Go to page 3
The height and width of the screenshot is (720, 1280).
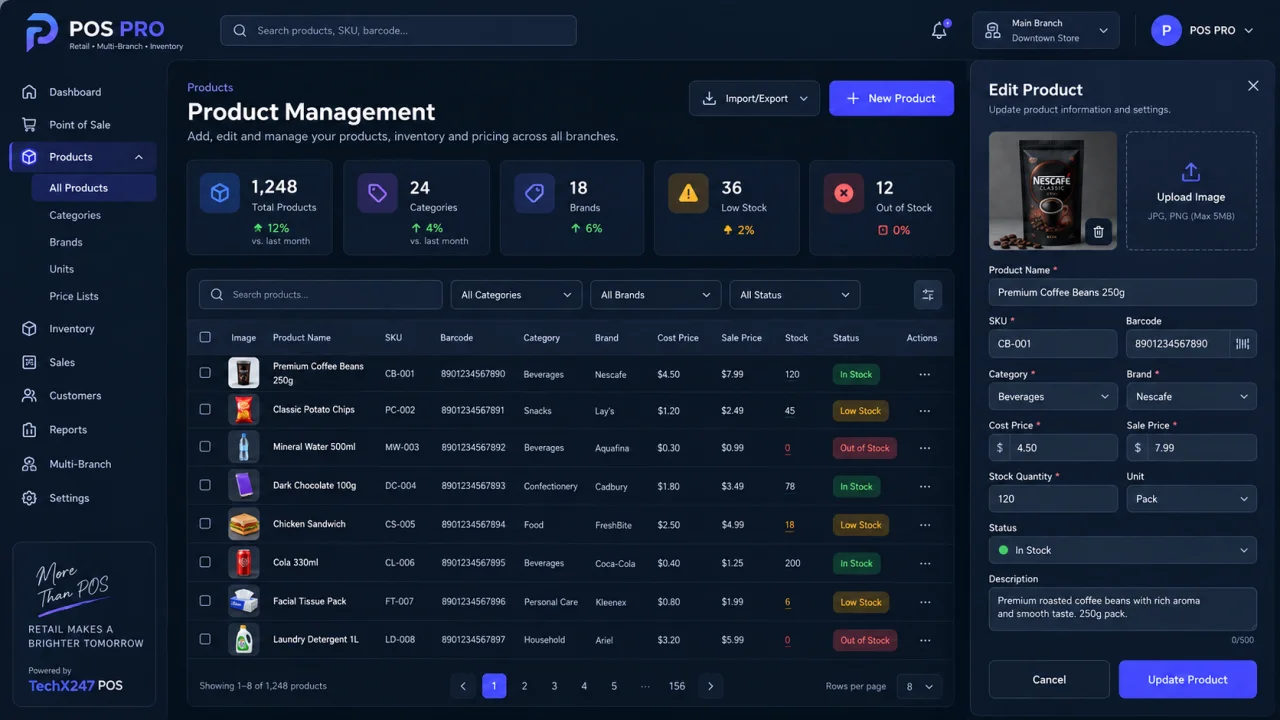coord(554,686)
